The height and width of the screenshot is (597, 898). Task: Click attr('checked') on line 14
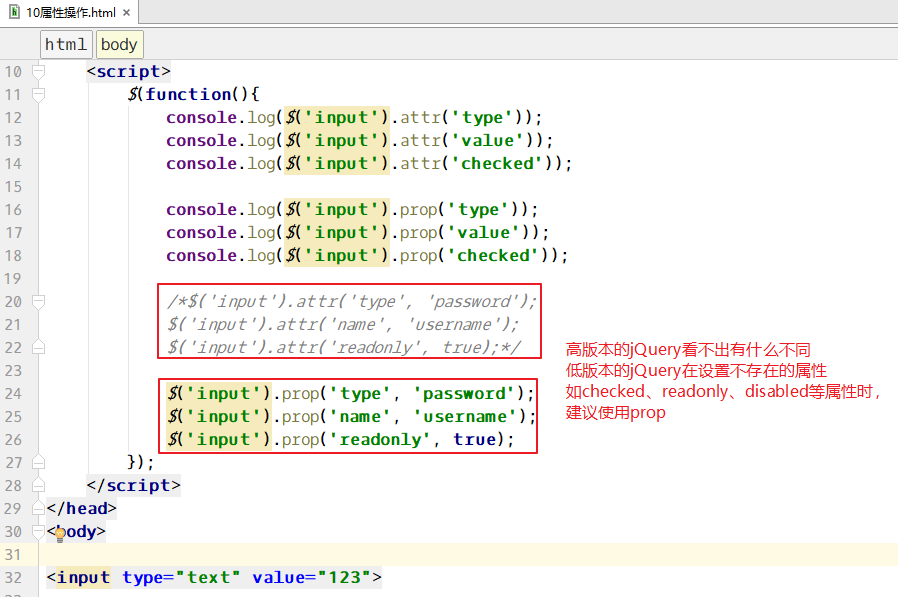[x=481, y=163]
